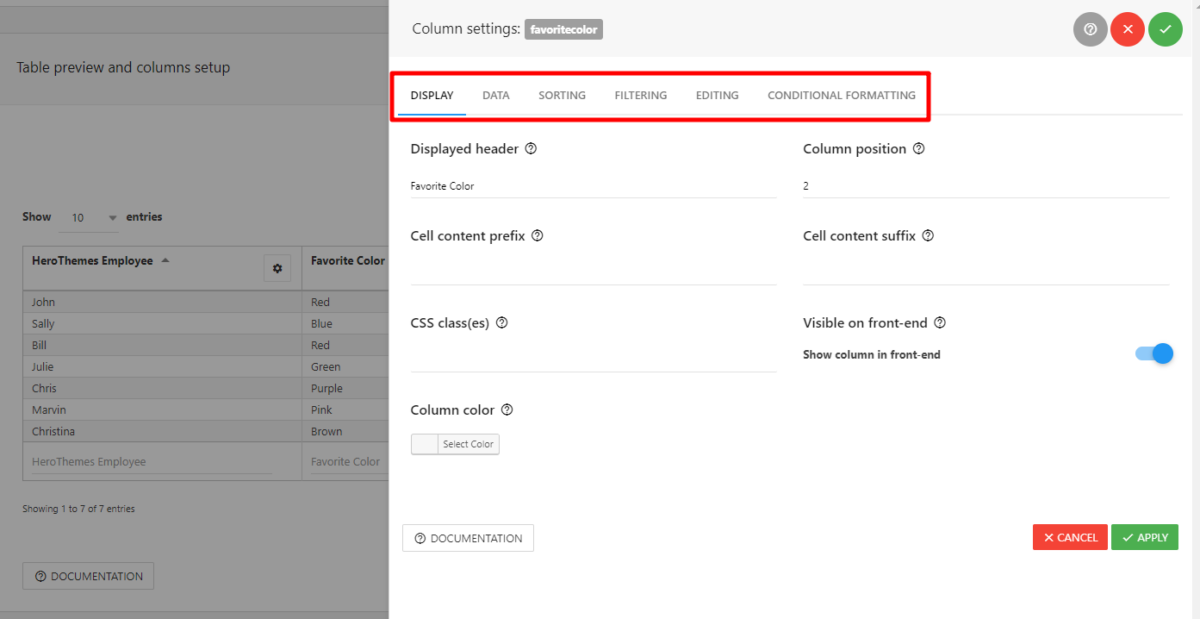1200x619 pixels.
Task: Open the gear settings icon on HeroThemes Employee column
Action: coord(277,267)
